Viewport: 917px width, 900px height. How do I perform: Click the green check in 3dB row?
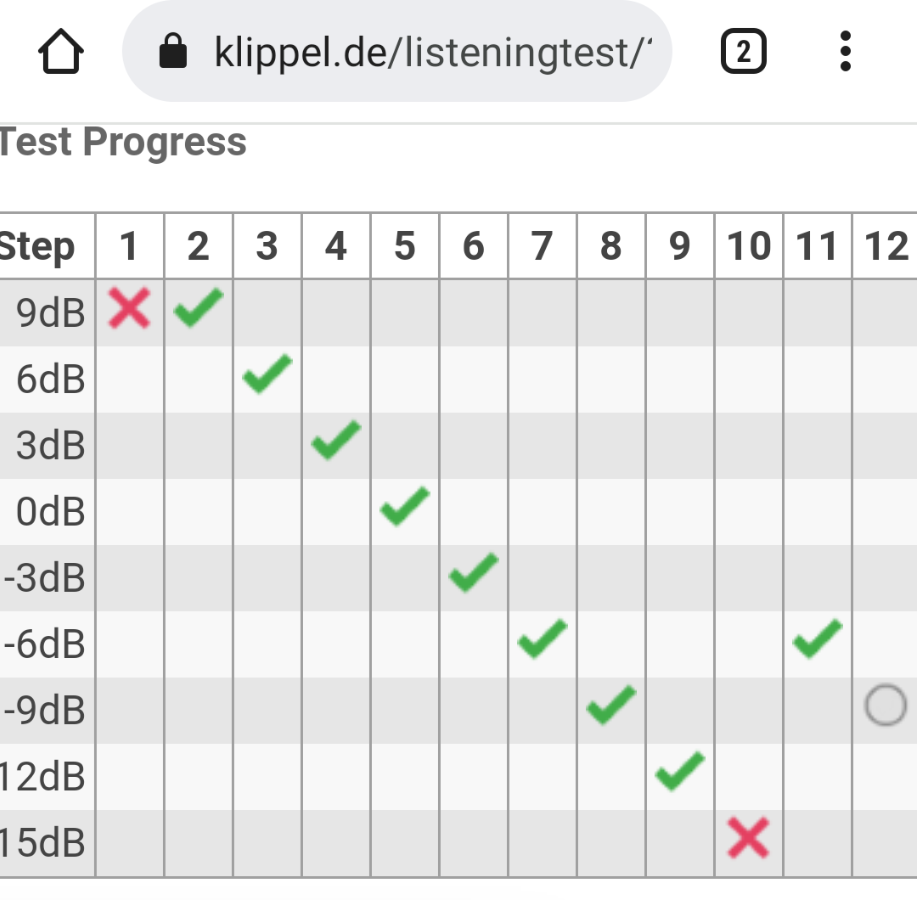336,440
